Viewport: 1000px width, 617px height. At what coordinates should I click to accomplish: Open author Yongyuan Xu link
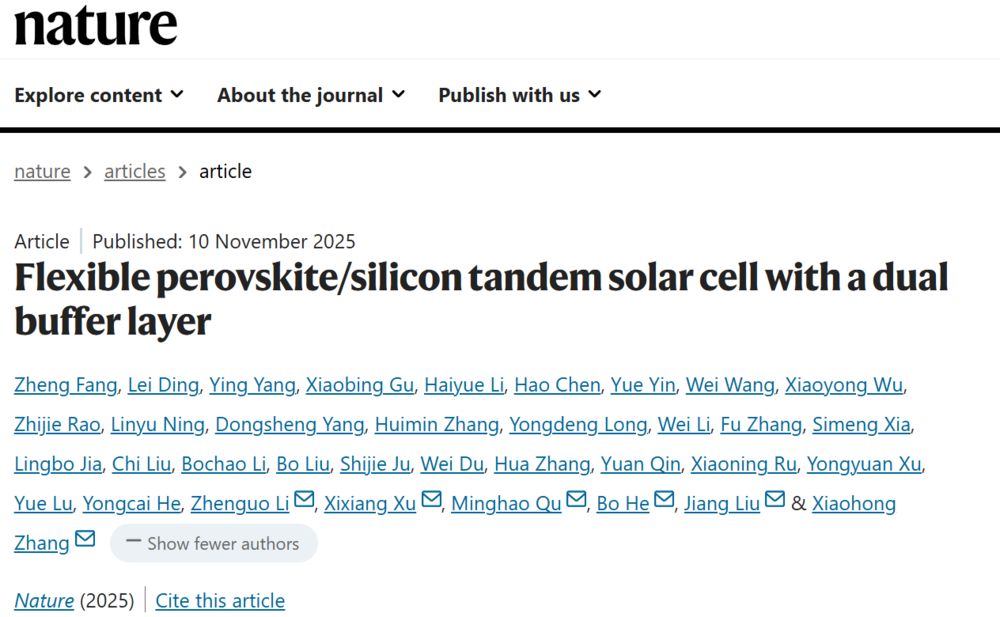[x=864, y=464]
